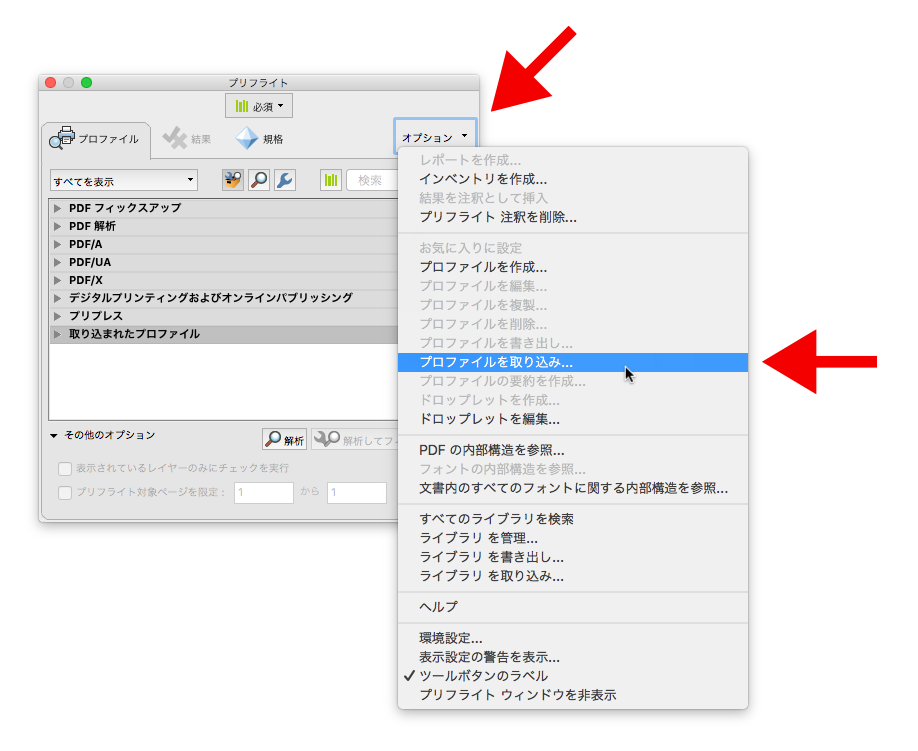Viewport: 918px width, 751px height.
Task: Expand the 取り込まれたプロファイル group
Action: (57, 334)
